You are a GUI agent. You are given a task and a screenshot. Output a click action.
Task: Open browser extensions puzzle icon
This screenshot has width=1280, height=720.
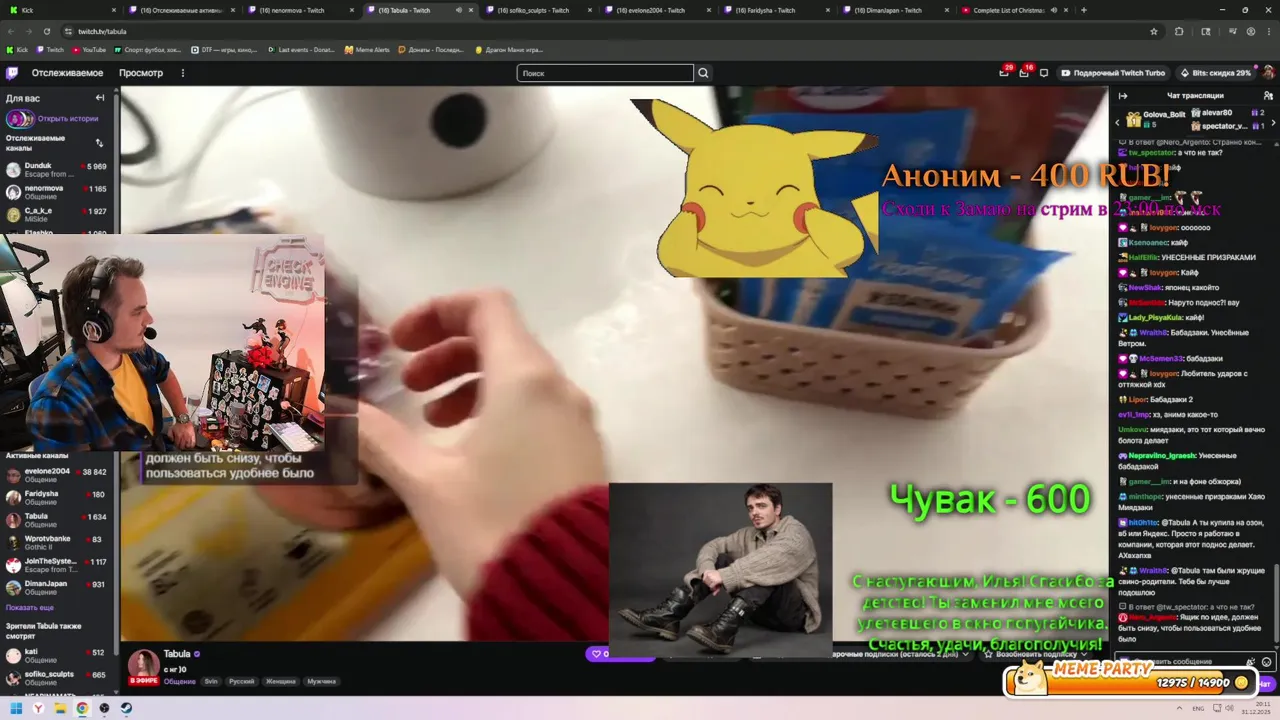1179,31
